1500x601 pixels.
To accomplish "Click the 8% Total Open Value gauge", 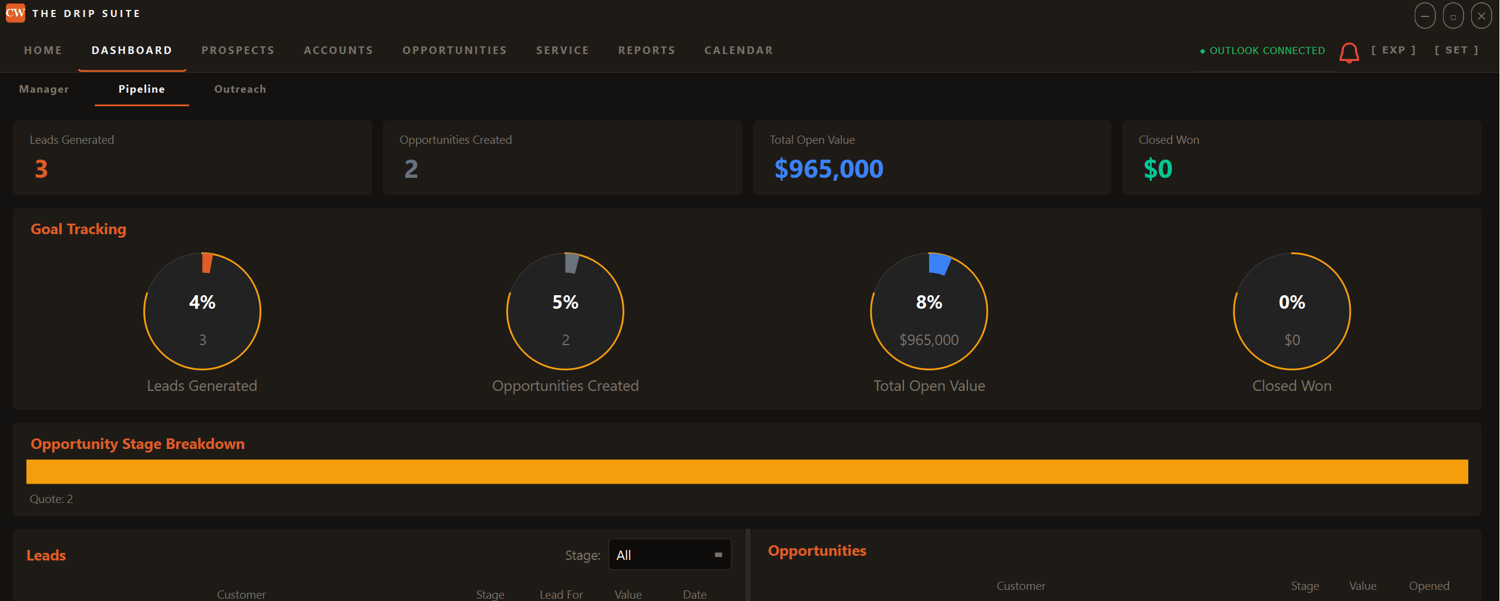I will 929,311.
